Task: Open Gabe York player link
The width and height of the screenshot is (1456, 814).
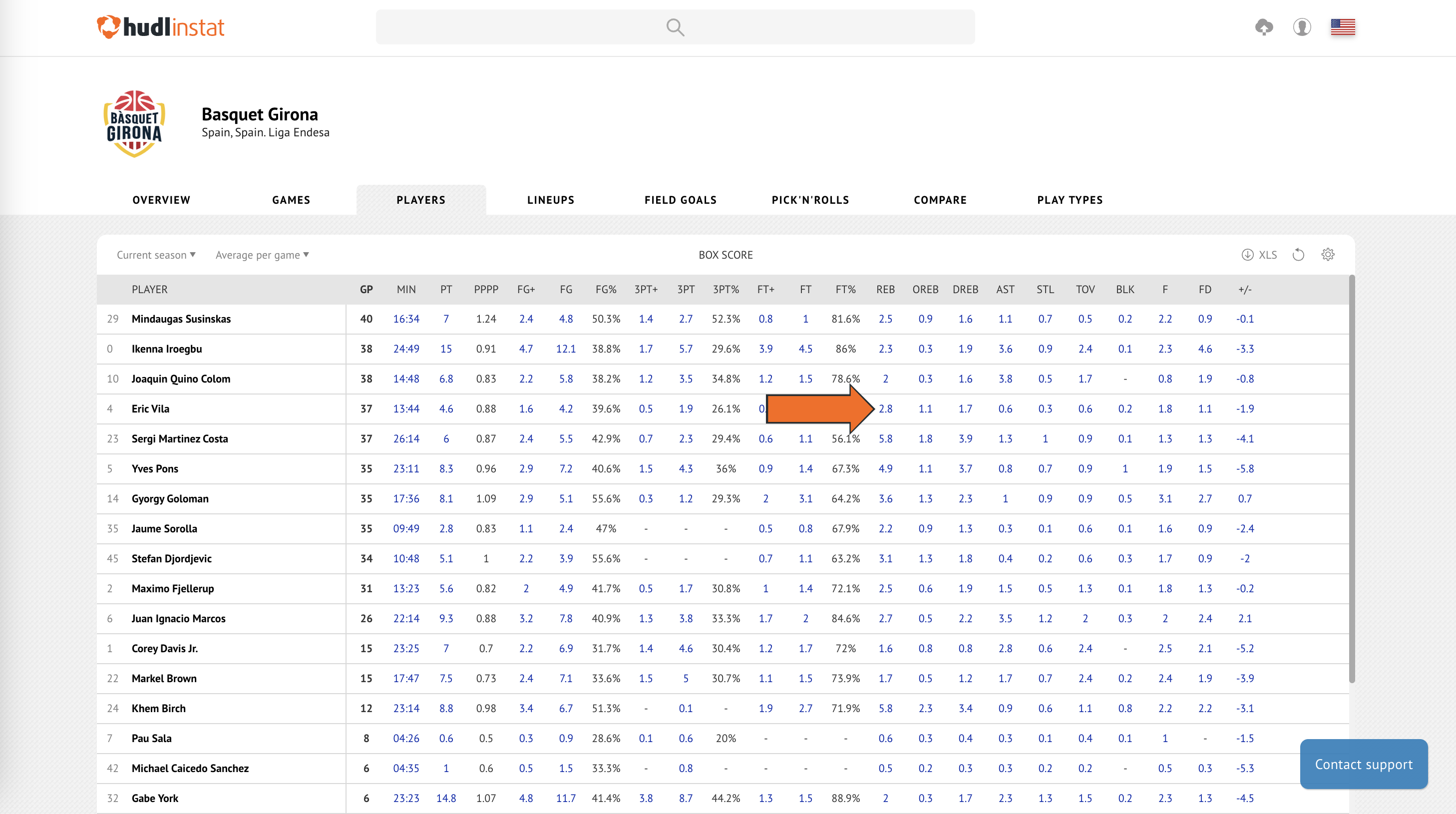Action: (155, 798)
